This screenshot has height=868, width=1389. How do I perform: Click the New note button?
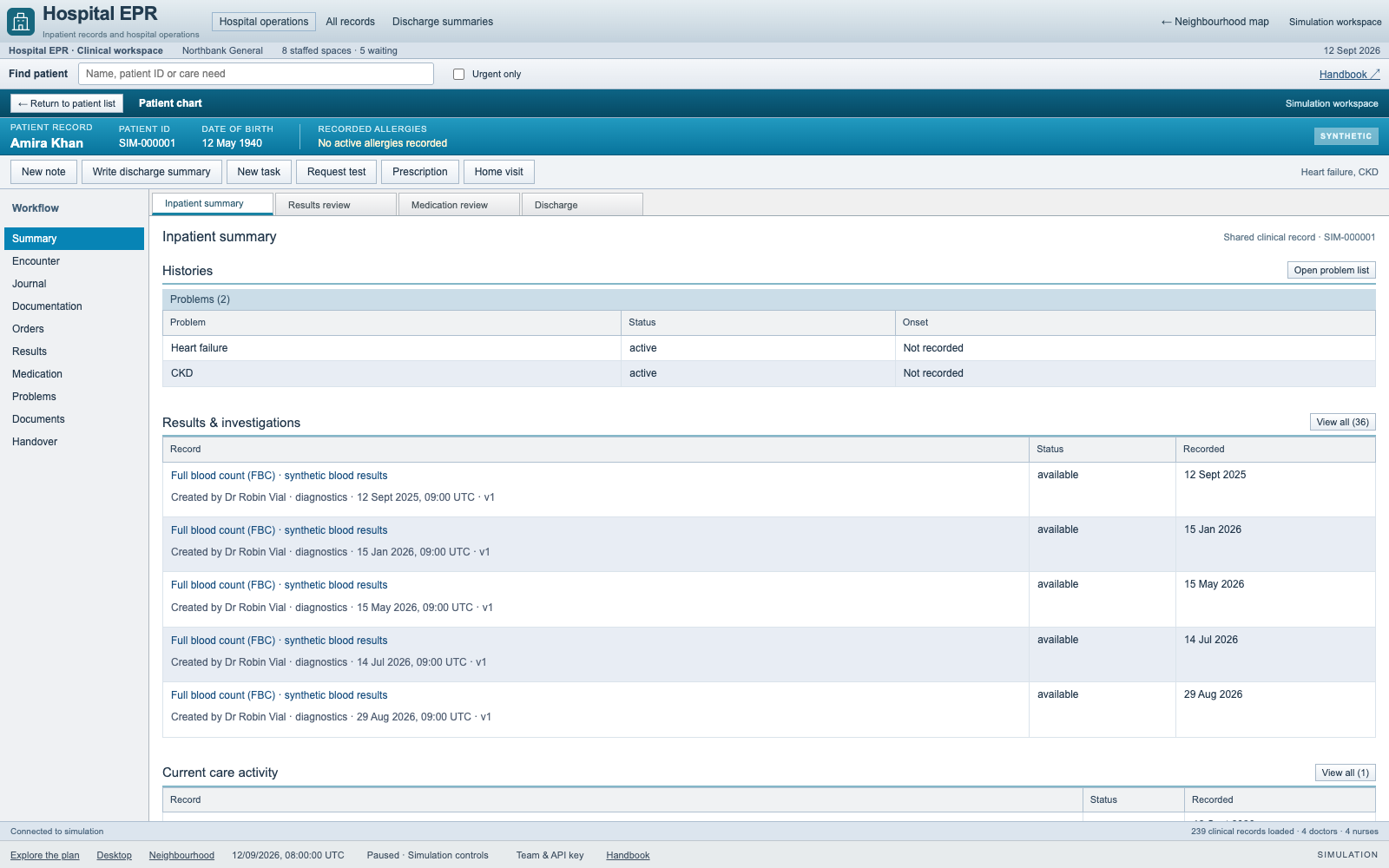(43, 172)
